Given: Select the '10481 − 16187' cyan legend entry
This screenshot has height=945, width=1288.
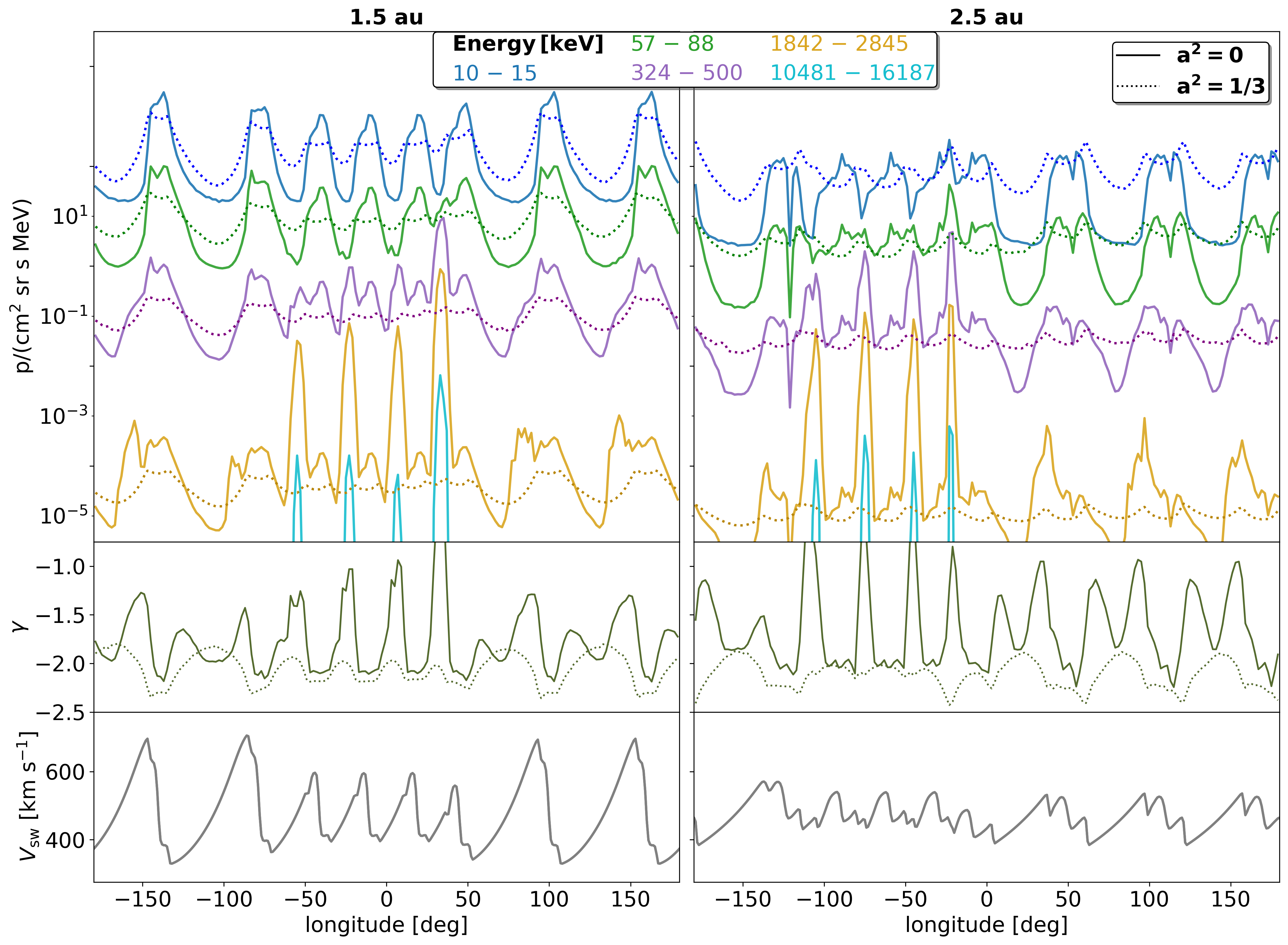Looking at the screenshot, I should [x=853, y=73].
